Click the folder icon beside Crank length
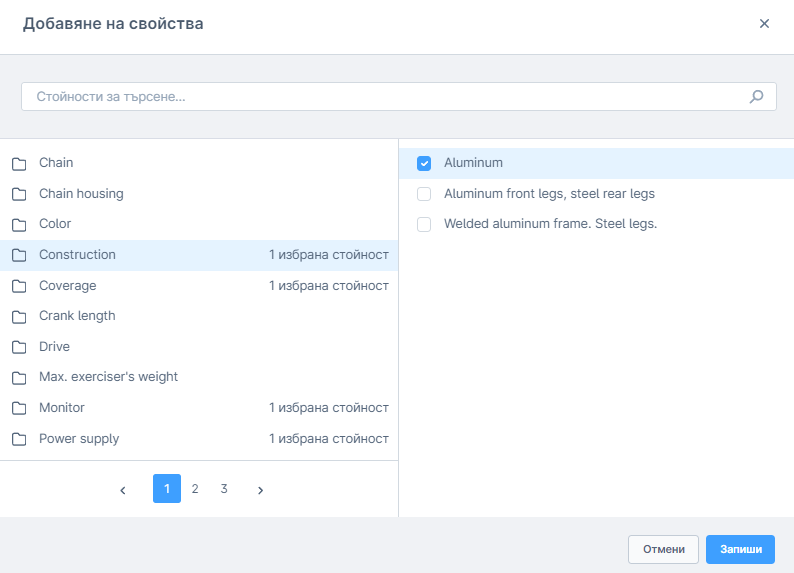 coord(19,316)
